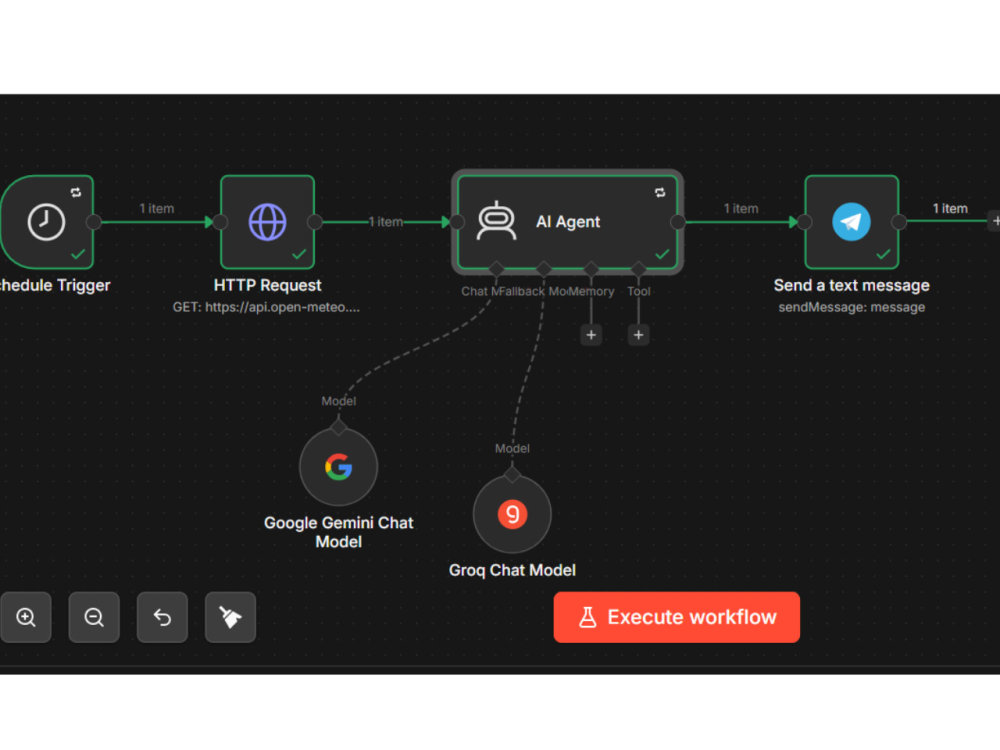
Task: Click the plus after Telegram node output
Action: (995, 221)
